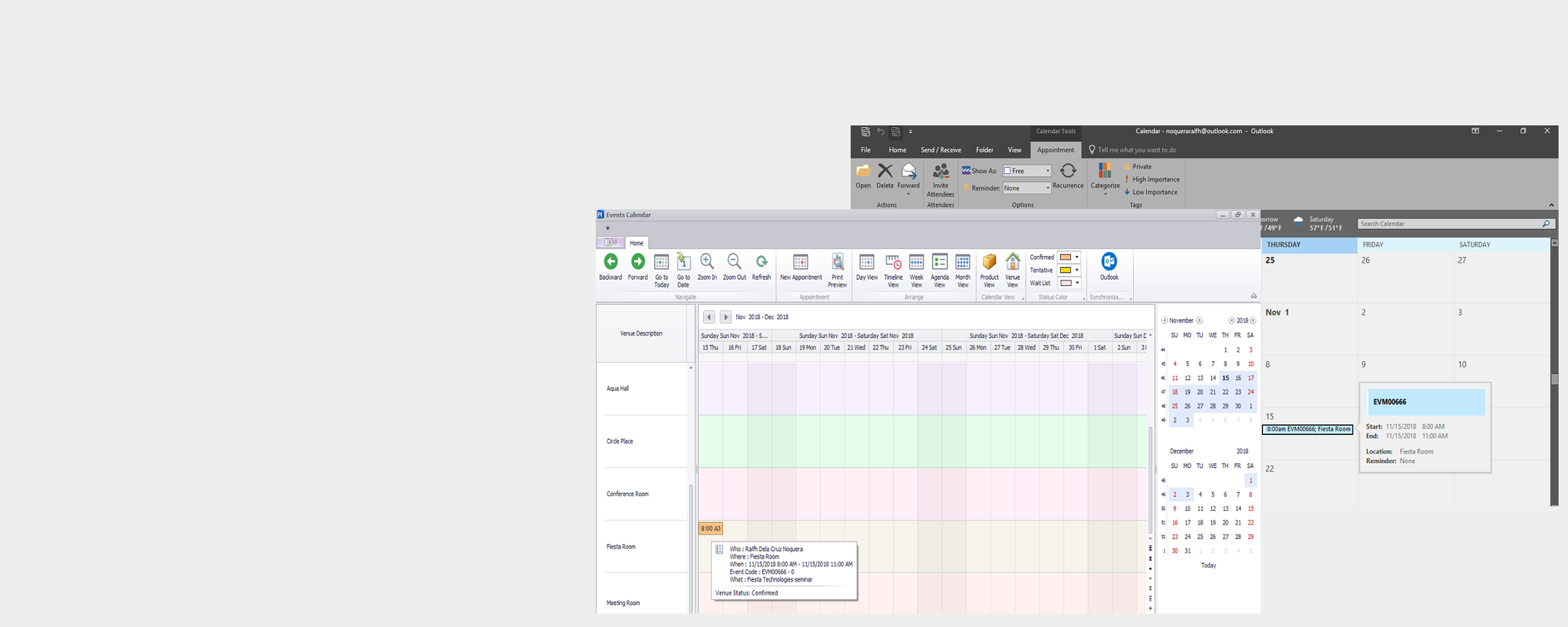1568x627 pixels.
Task: Open the Send / Receive tab
Action: 941,150
